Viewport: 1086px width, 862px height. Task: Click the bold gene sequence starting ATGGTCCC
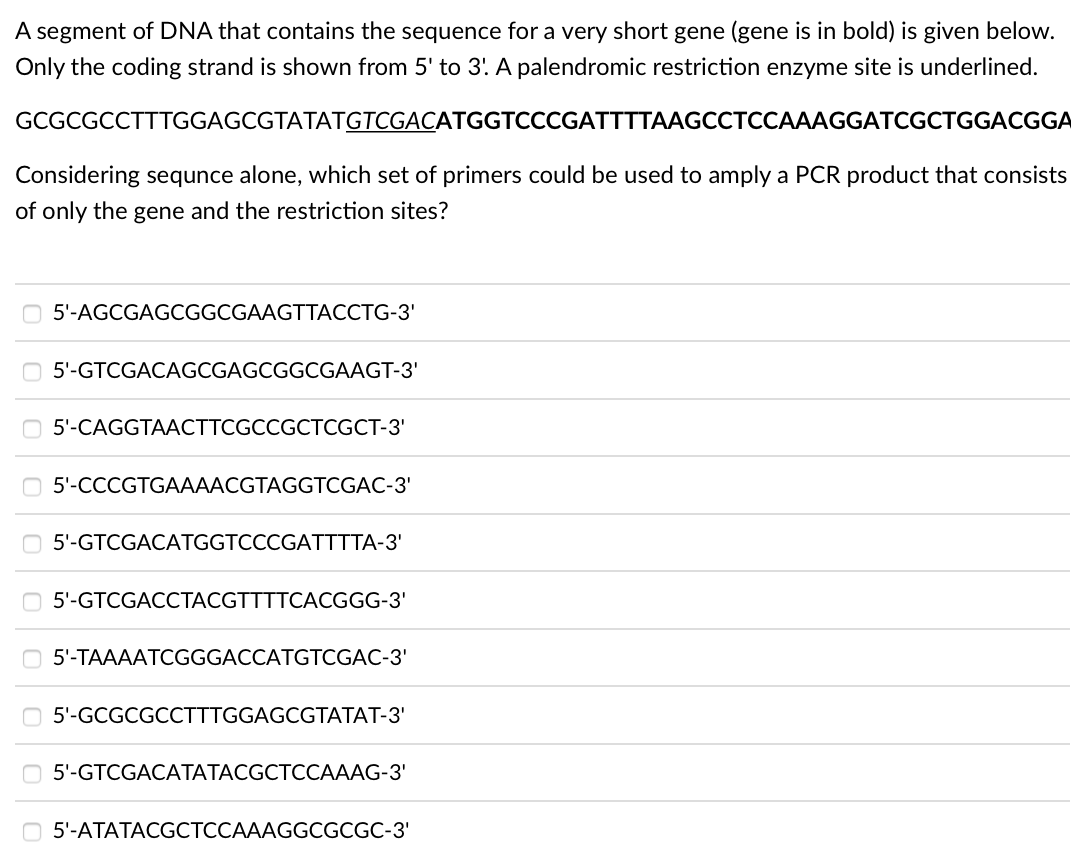754,122
